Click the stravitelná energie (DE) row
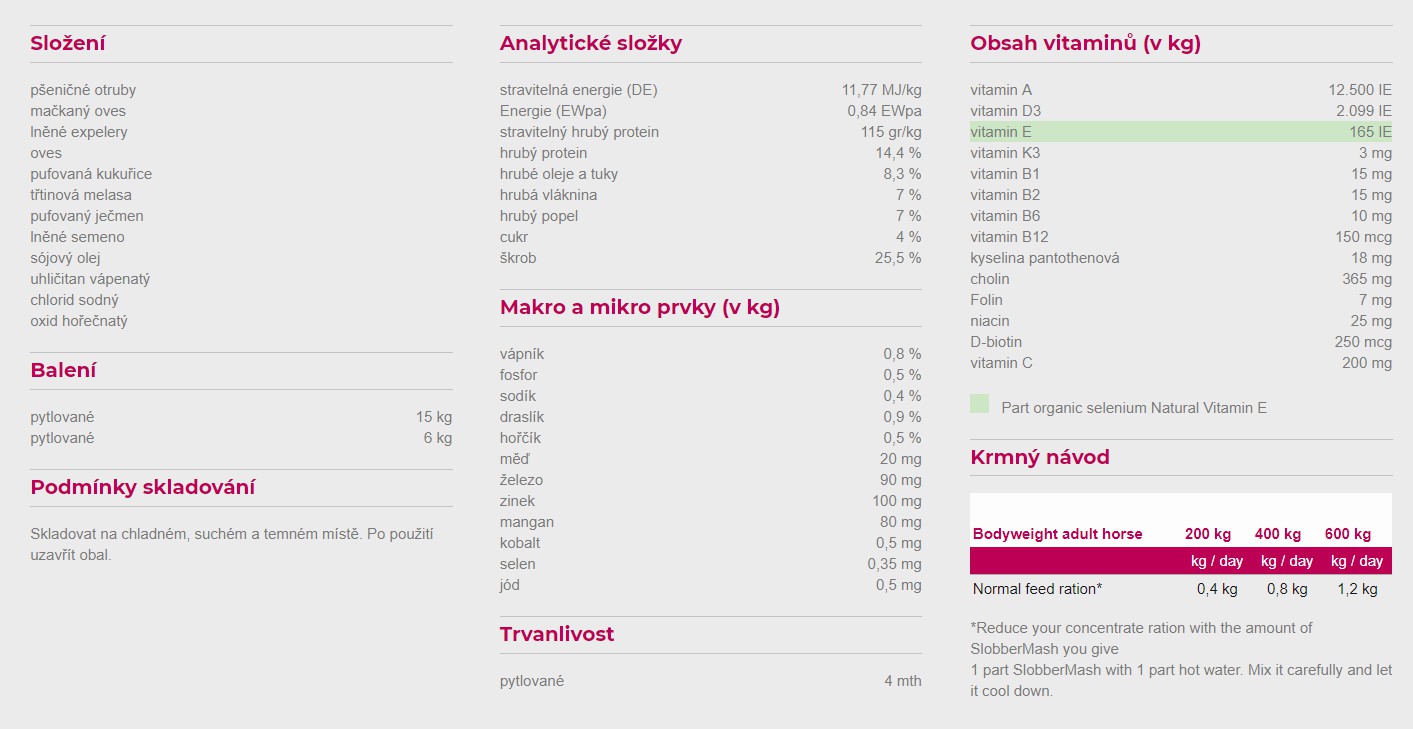The height and width of the screenshot is (729, 1413). point(578,90)
